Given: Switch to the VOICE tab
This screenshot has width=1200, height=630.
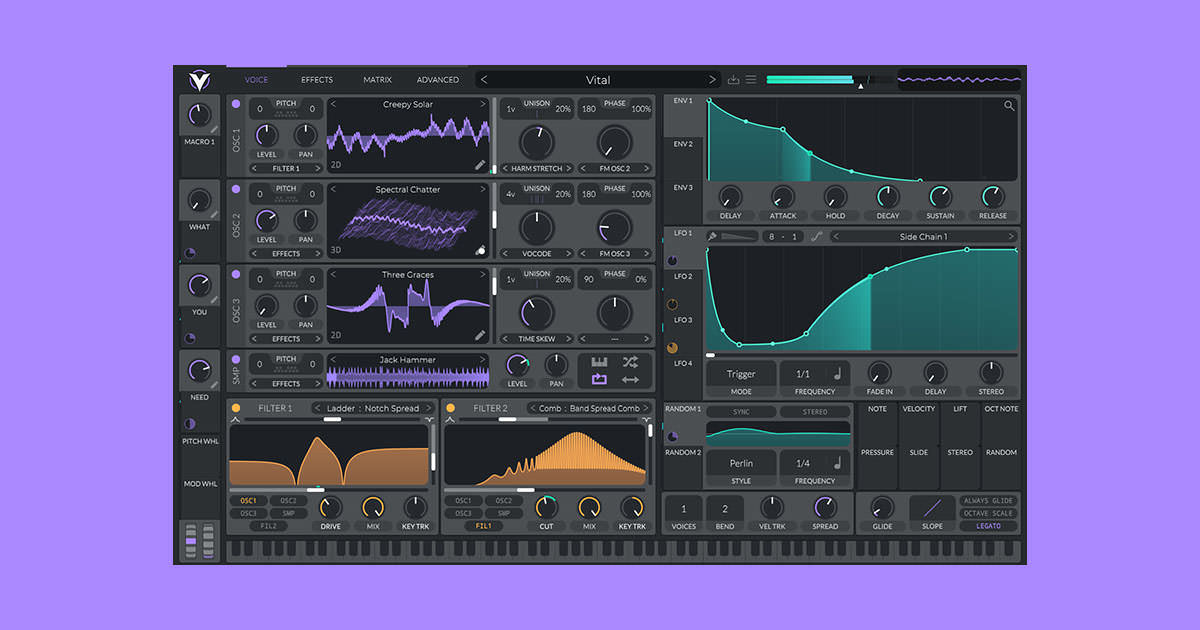Looking at the screenshot, I should [x=257, y=80].
